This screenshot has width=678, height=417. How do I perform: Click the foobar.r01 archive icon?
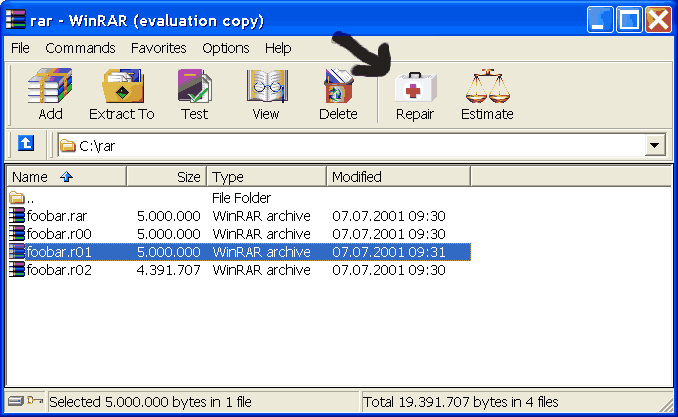(x=17, y=252)
